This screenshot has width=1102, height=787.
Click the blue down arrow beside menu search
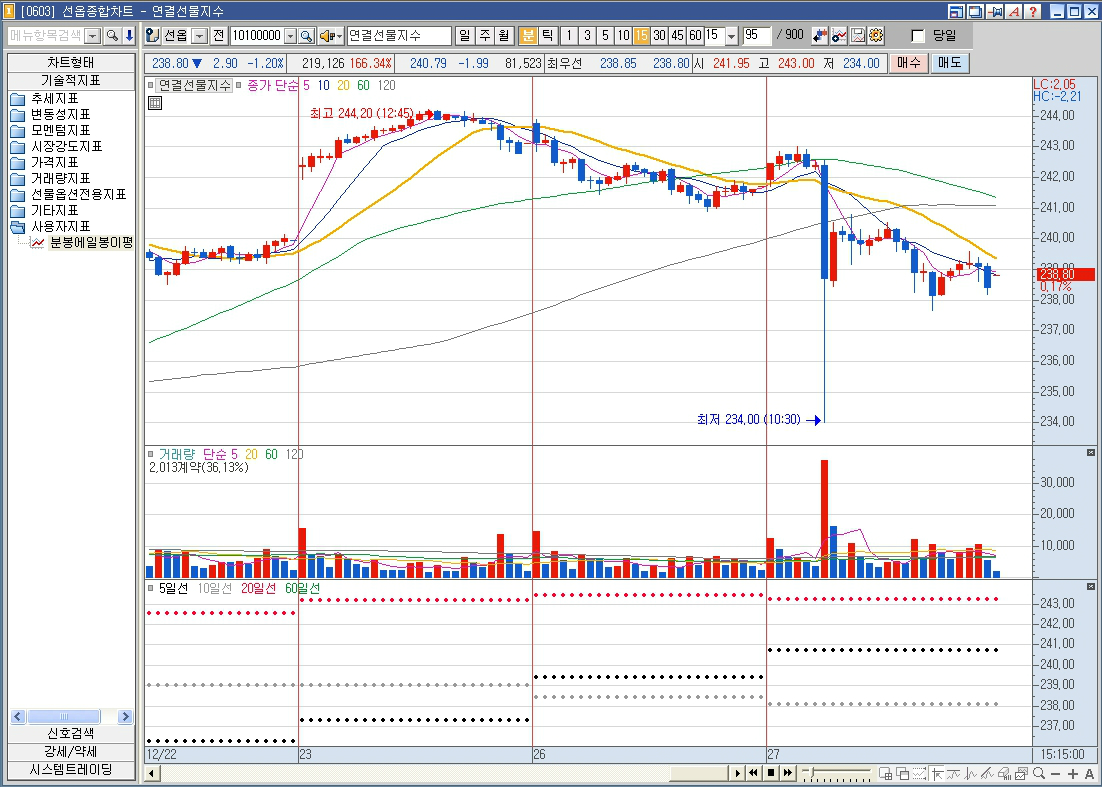point(129,36)
